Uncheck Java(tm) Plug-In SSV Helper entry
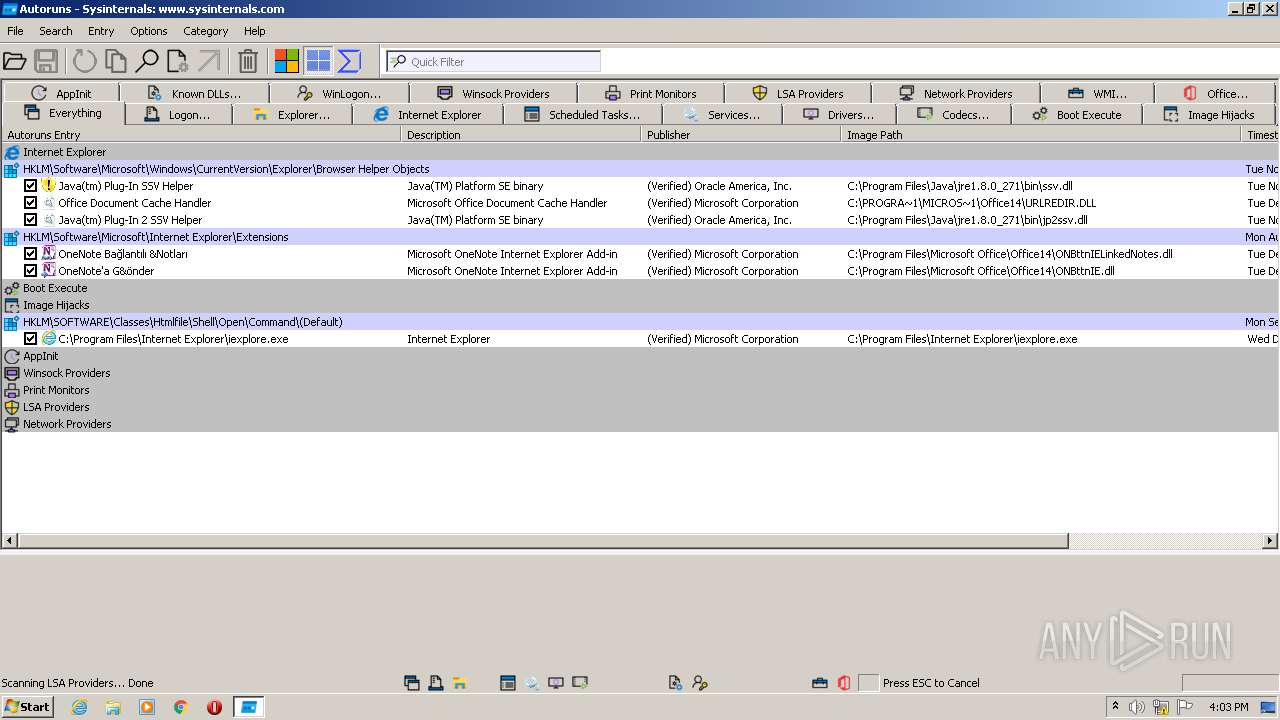Screen dimensions: 1280x720 pos(31,186)
